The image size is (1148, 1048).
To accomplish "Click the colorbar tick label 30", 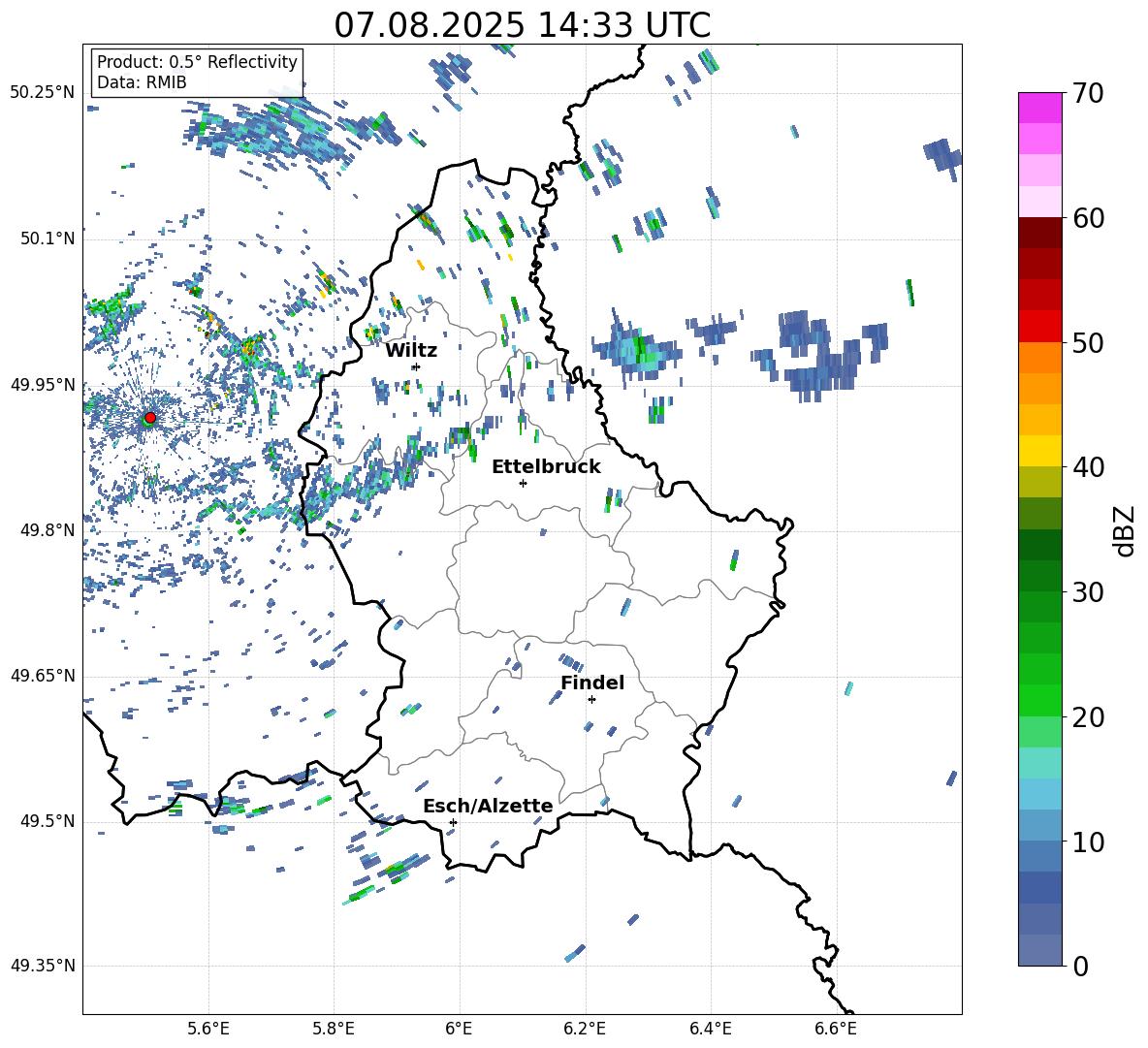I will click(x=1088, y=592).
